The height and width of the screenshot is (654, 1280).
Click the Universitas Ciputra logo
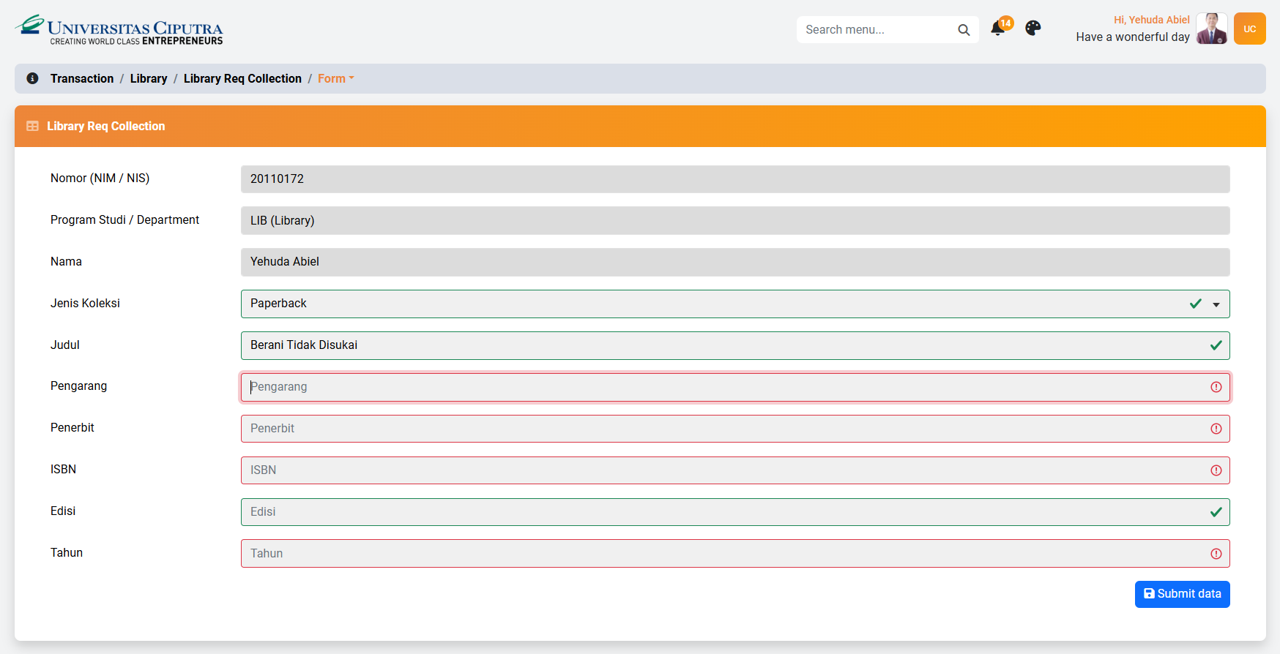[x=119, y=29]
